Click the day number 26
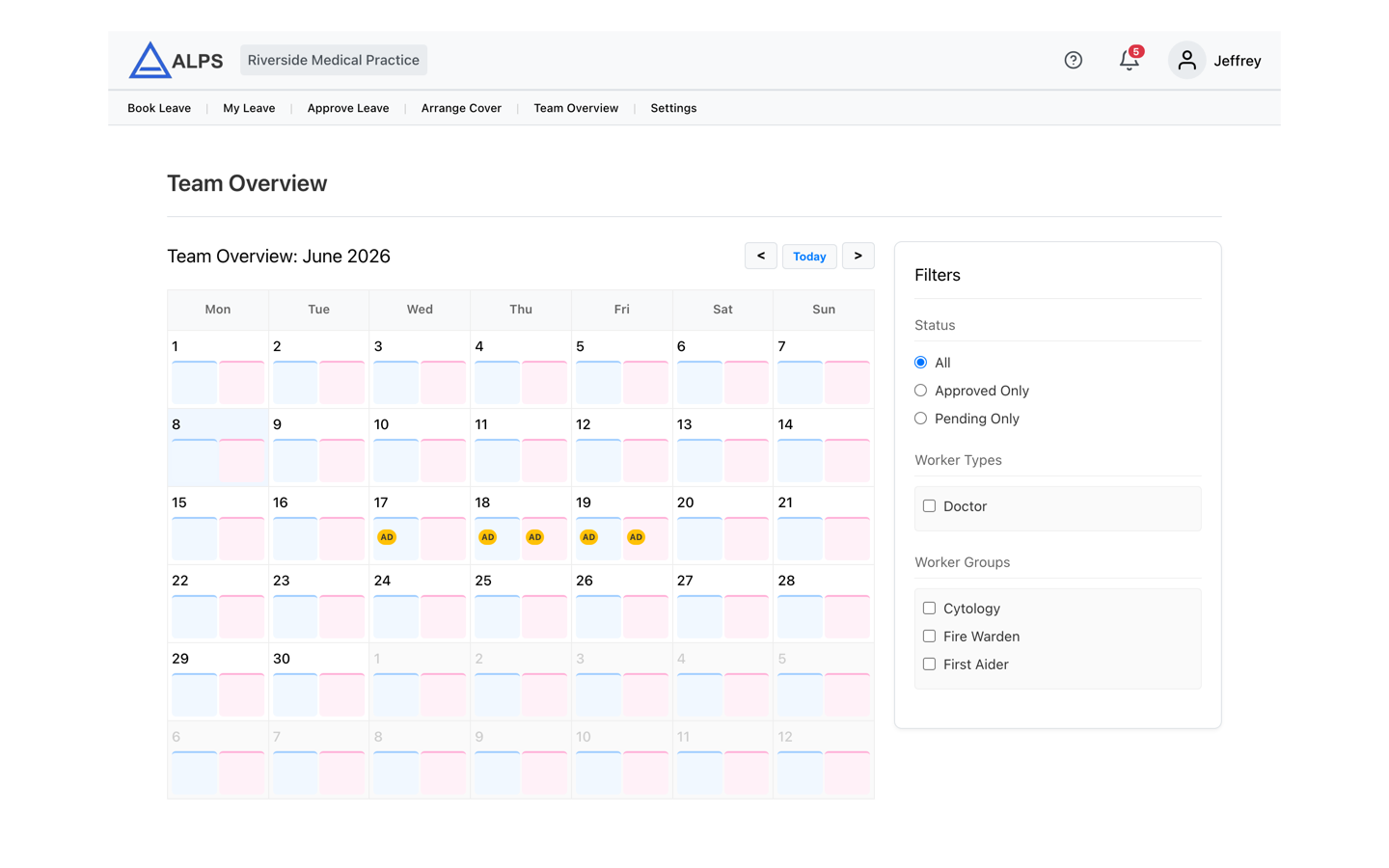 point(585,581)
